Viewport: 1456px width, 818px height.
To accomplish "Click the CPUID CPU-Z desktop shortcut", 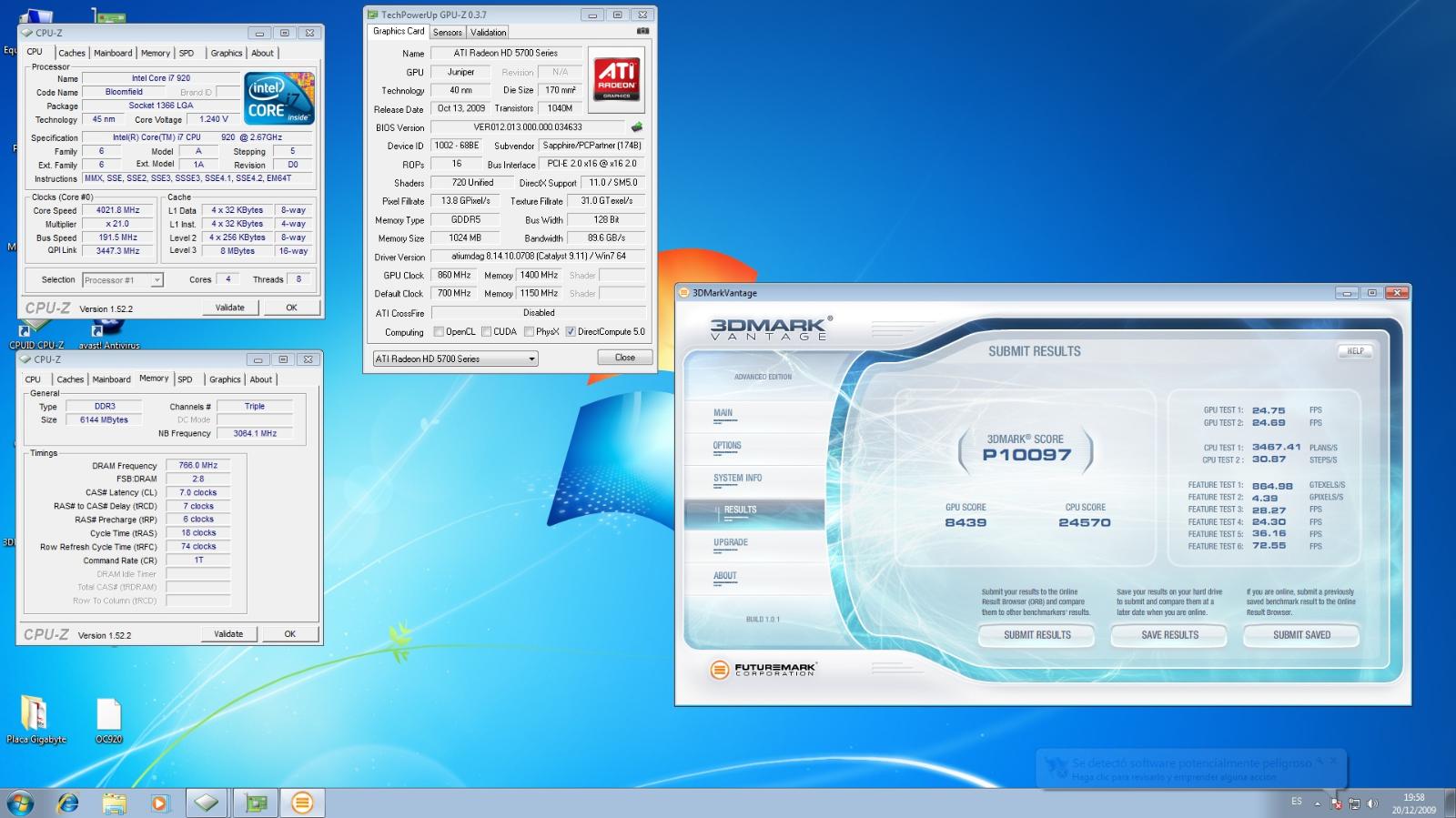I will click(35, 335).
